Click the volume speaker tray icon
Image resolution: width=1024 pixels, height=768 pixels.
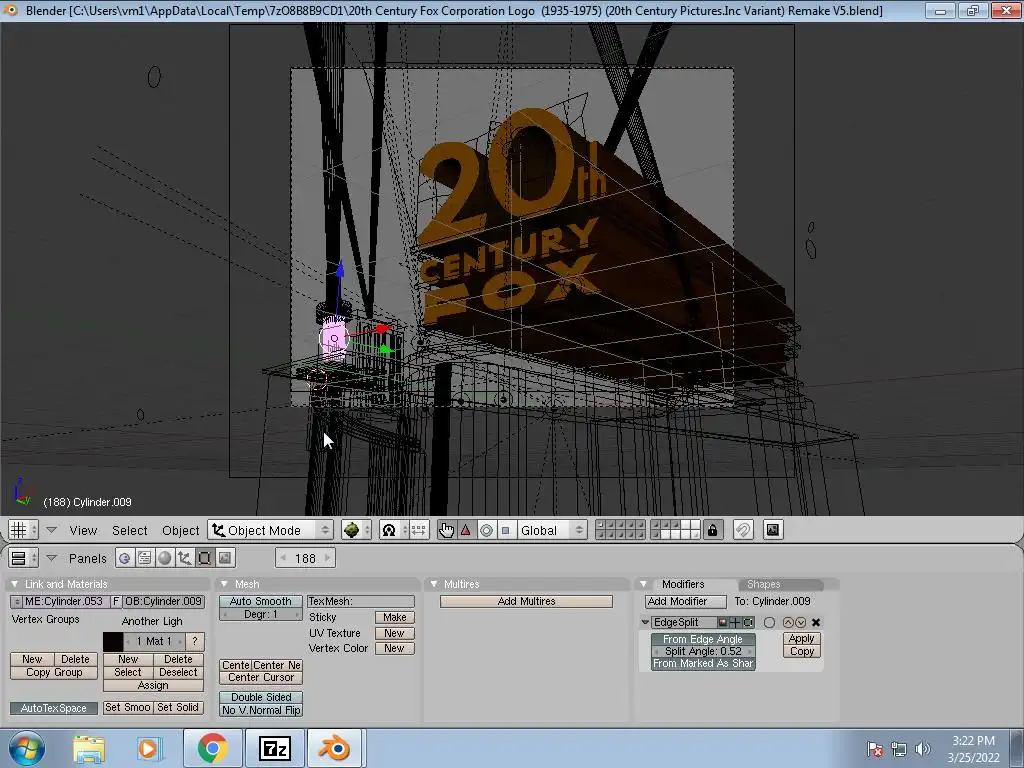click(922, 749)
